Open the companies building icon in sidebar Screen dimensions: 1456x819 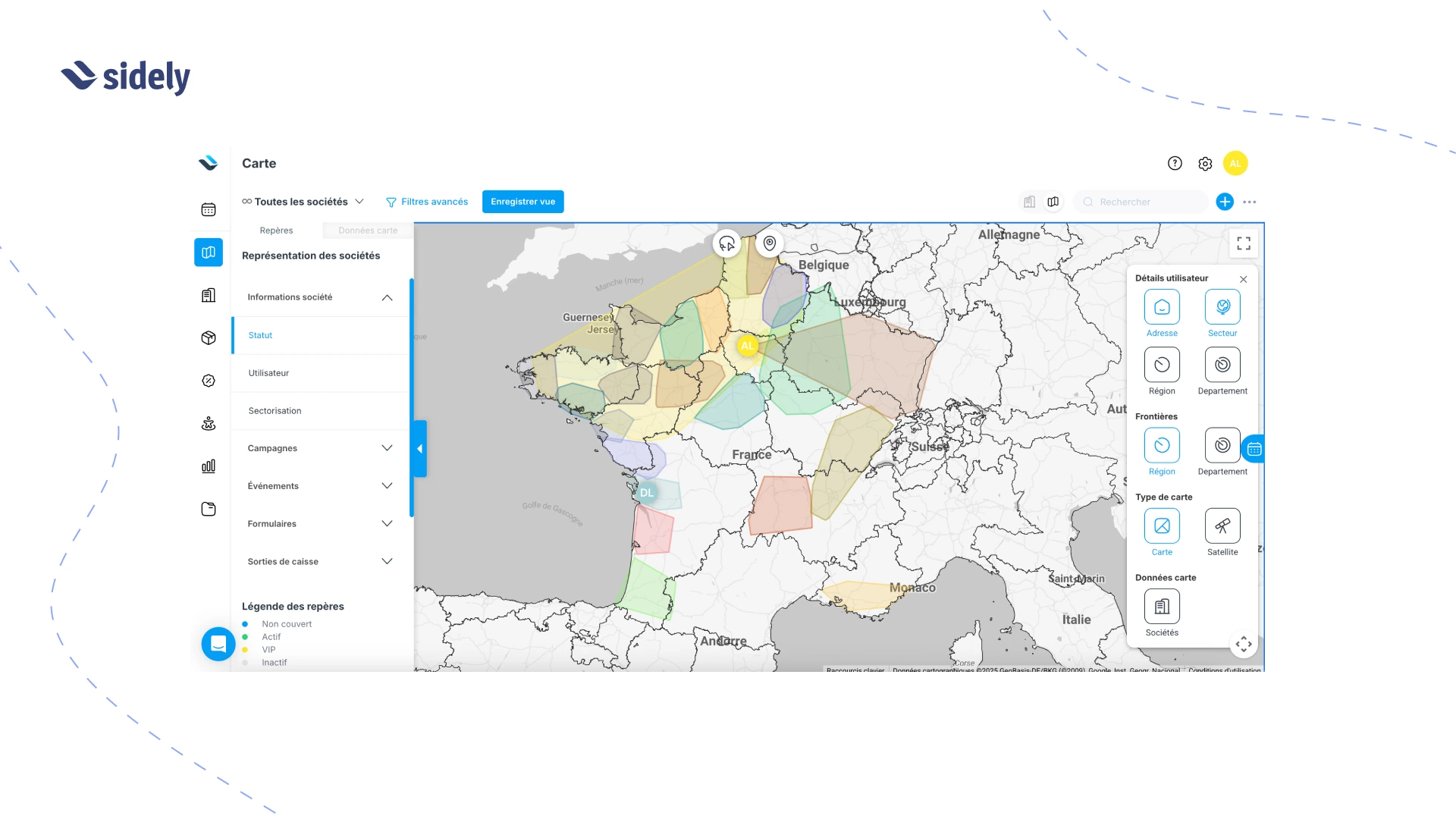(x=209, y=296)
